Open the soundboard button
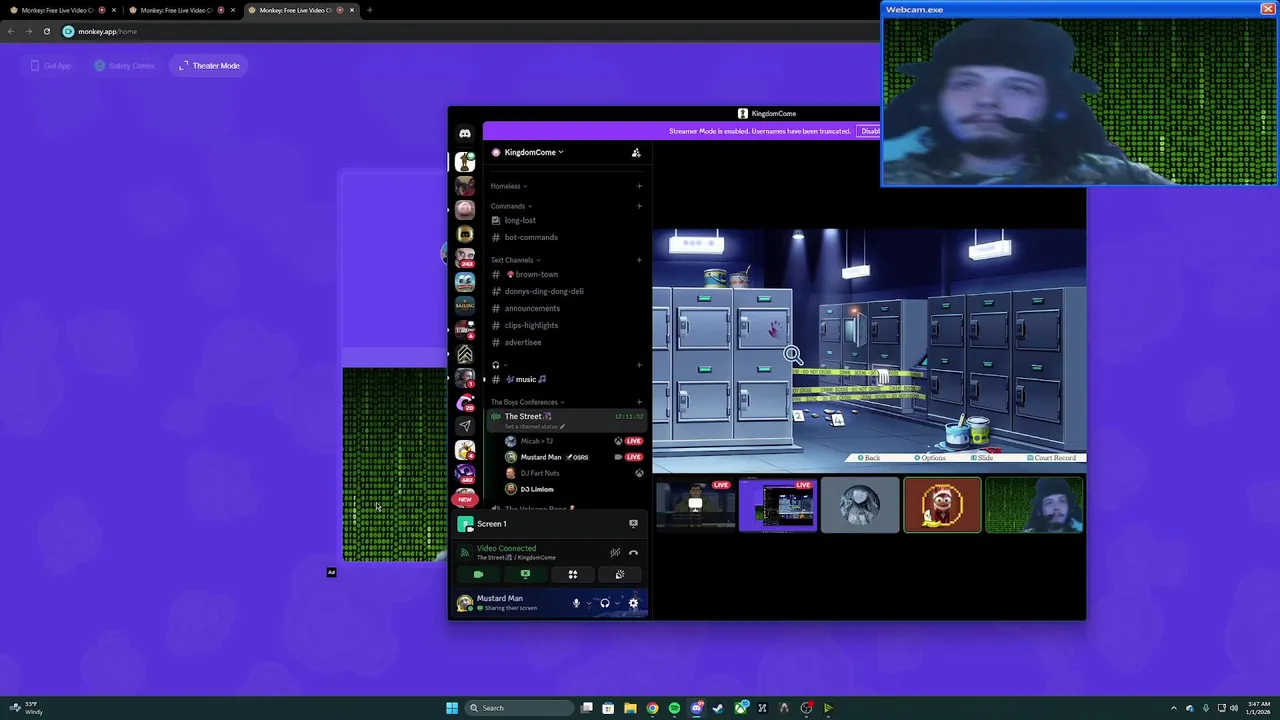The height and width of the screenshot is (720, 1280). (620, 574)
